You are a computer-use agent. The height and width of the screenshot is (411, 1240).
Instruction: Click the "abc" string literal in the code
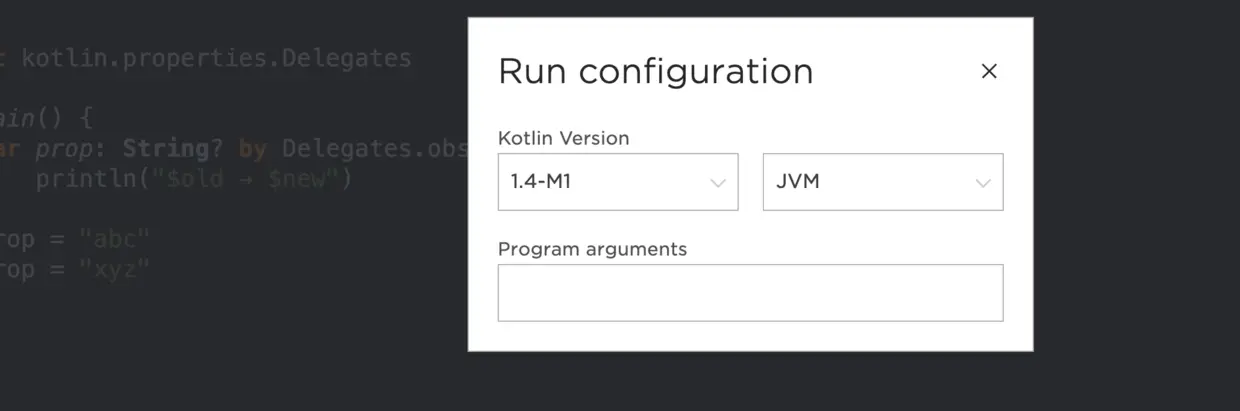114,240
